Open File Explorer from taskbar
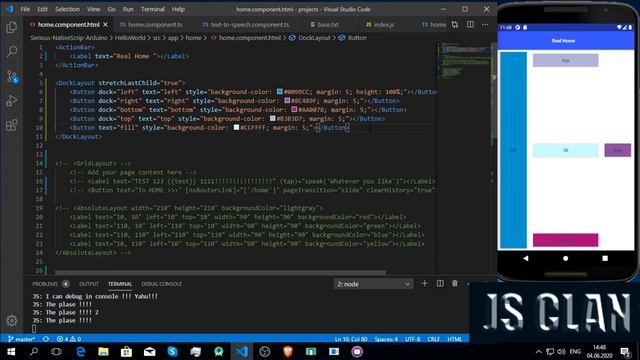This screenshot has width=640, height=360. (103, 351)
